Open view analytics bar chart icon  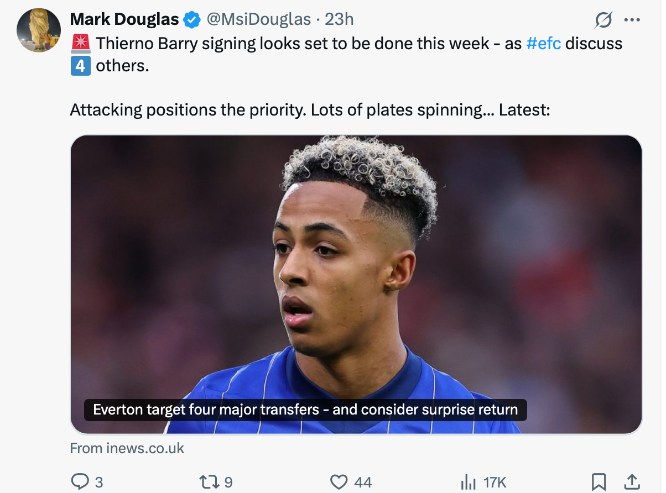click(x=468, y=482)
